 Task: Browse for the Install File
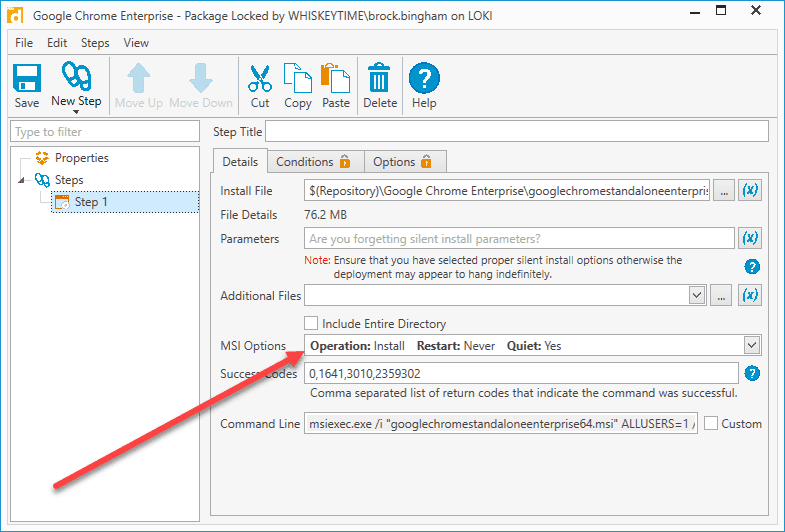(724, 190)
